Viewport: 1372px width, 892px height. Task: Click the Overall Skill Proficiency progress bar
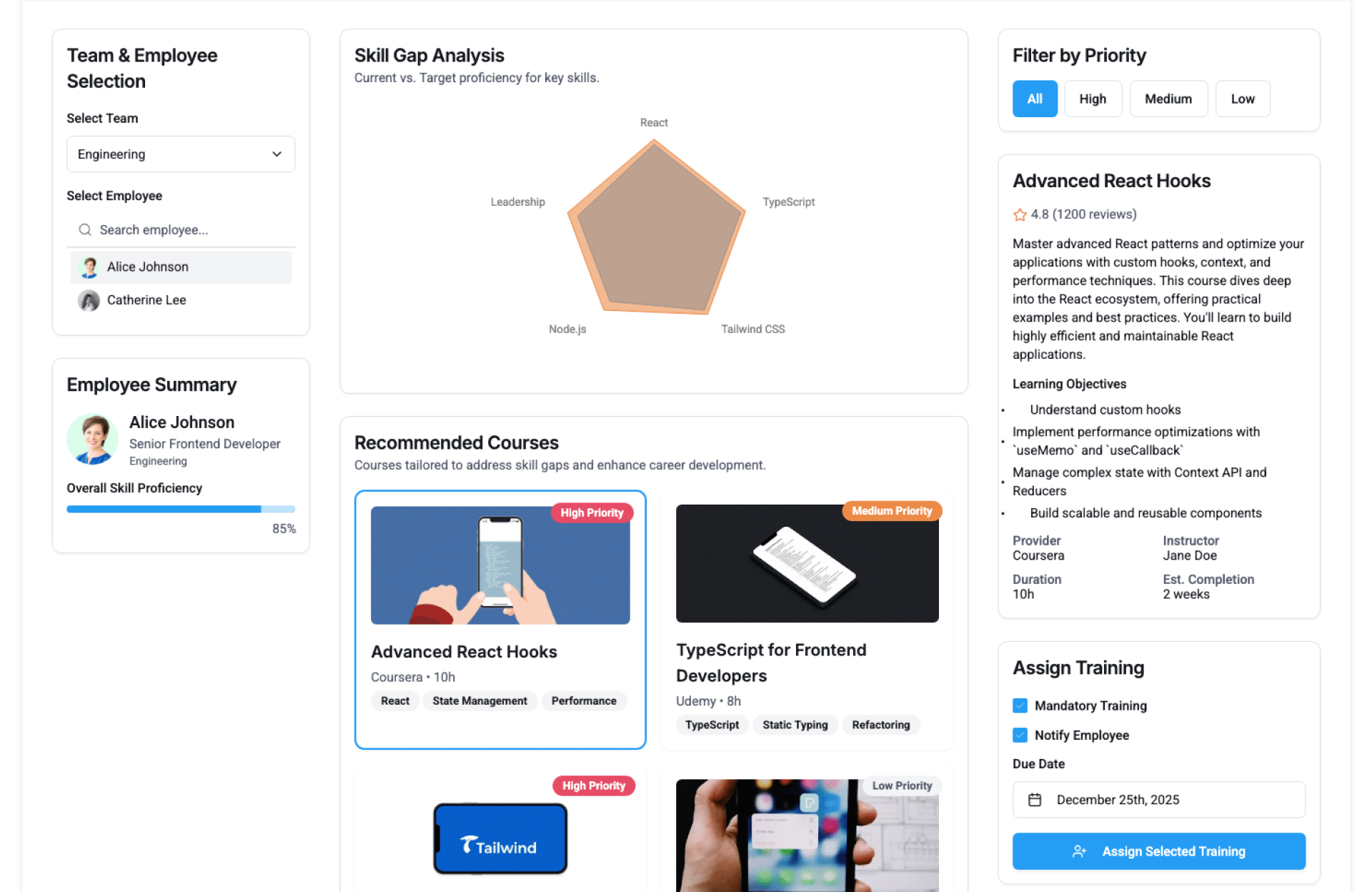click(x=181, y=509)
